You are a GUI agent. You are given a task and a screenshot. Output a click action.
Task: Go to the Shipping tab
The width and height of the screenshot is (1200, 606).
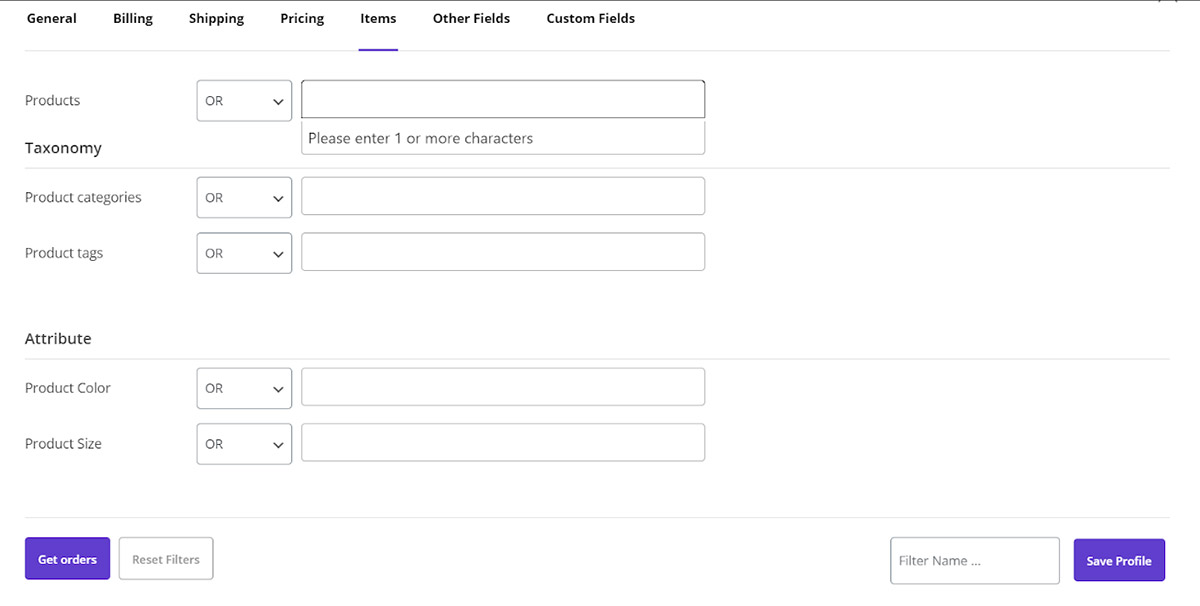point(216,19)
